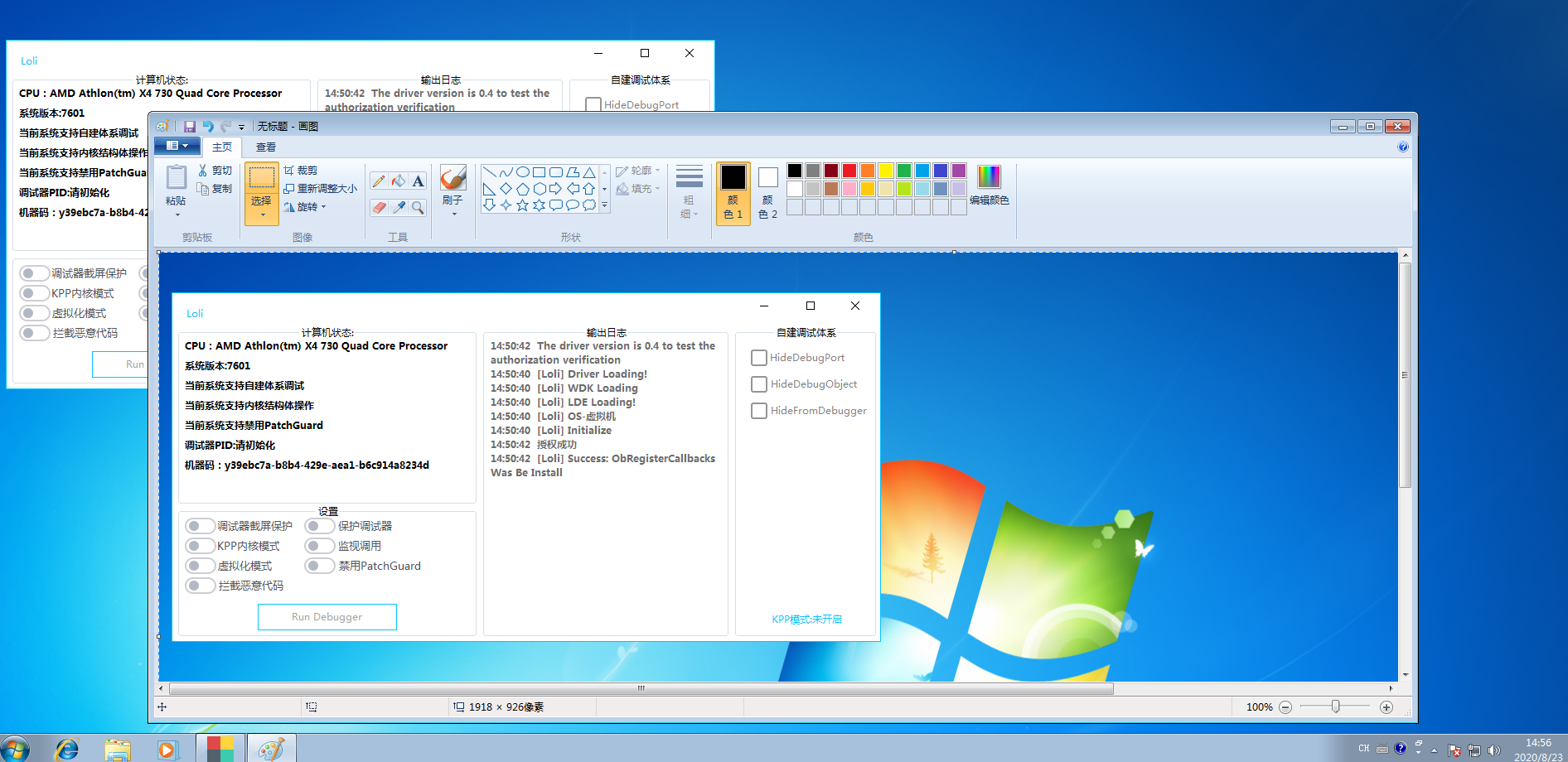Switch to the View (查看) ribbon tab
The height and width of the screenshot is (762, 1568).
(x=266, y=147)
